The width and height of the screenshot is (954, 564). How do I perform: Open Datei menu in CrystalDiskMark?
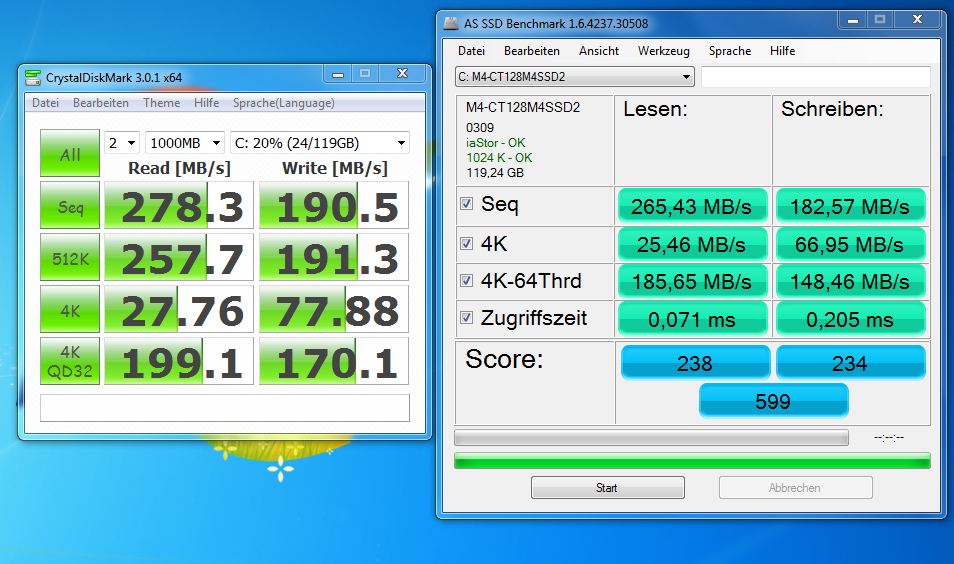46,103
